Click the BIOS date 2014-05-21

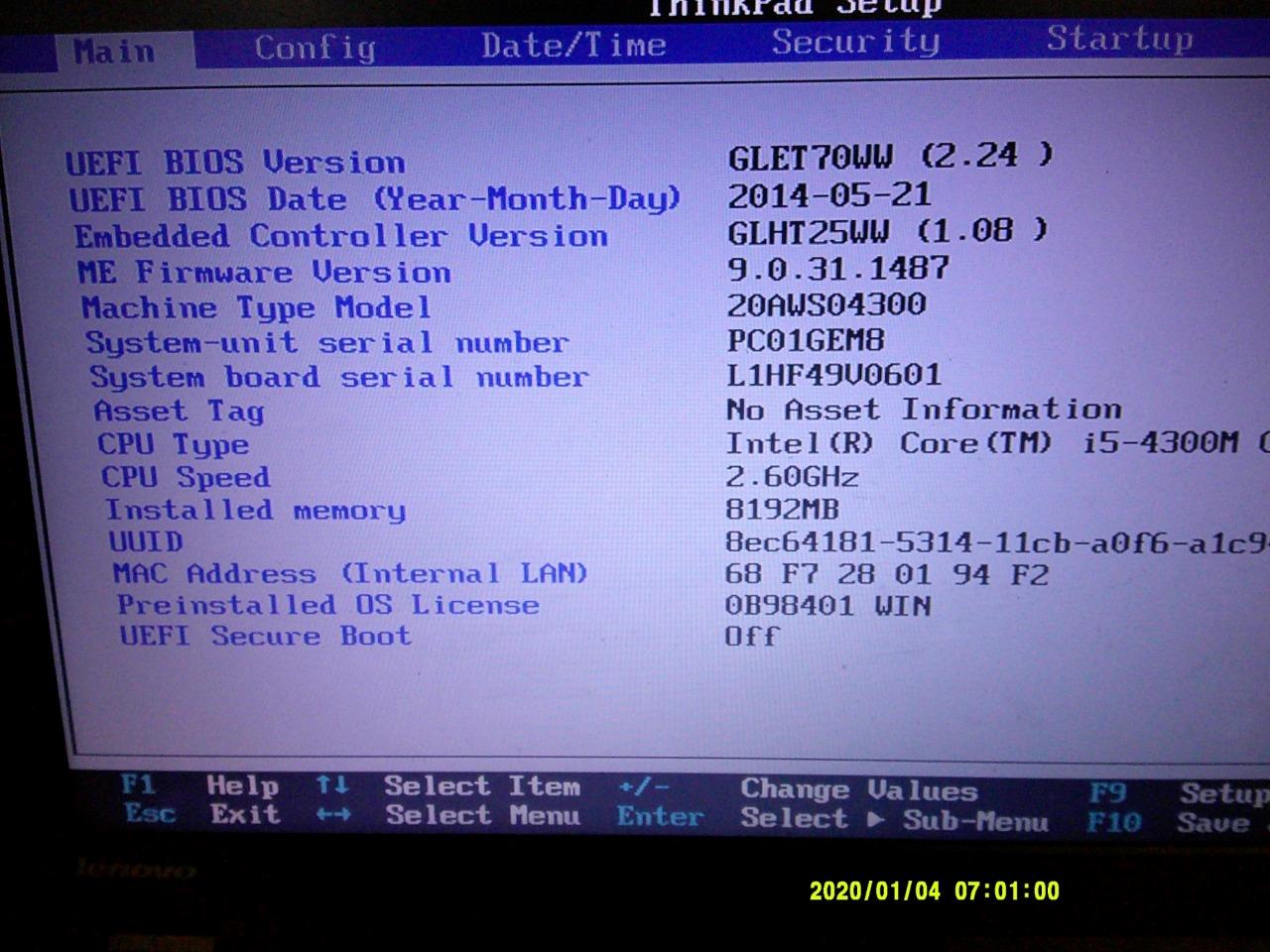[x=829, y=194]
